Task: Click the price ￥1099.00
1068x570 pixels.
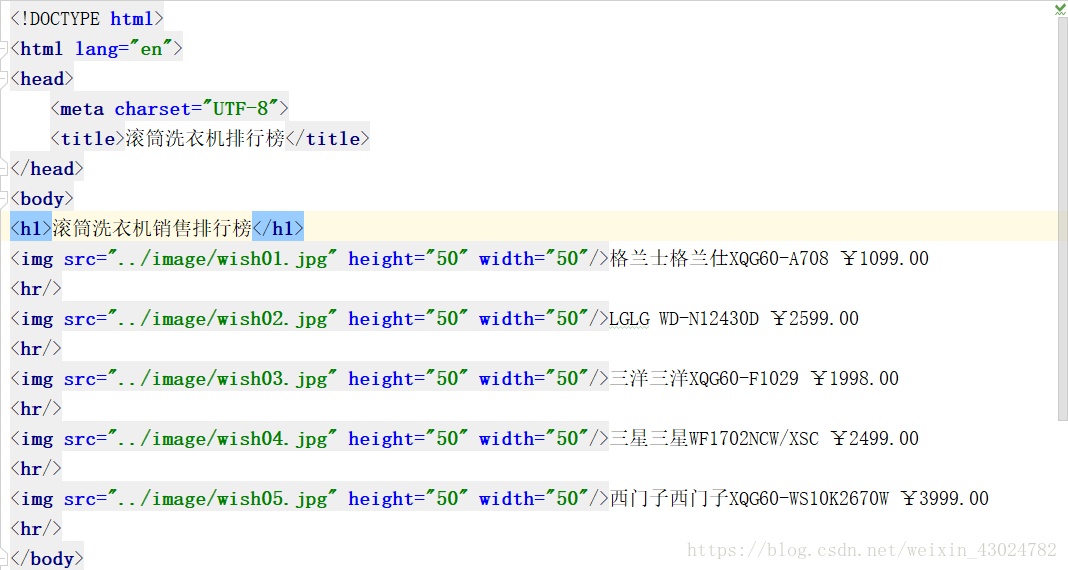Action: pos(884,259)
